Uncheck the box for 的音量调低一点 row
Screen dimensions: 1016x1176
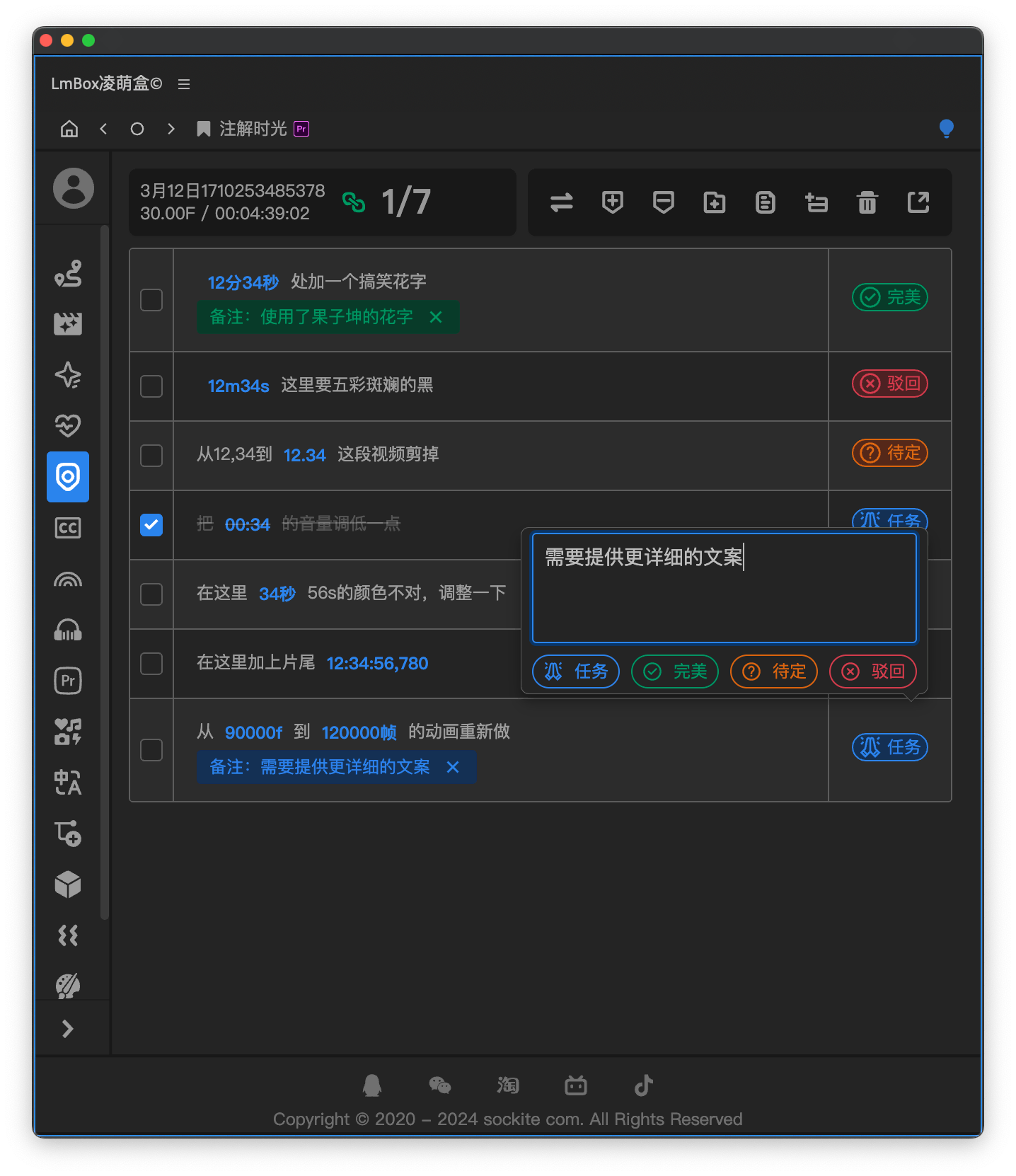[151, 525]
